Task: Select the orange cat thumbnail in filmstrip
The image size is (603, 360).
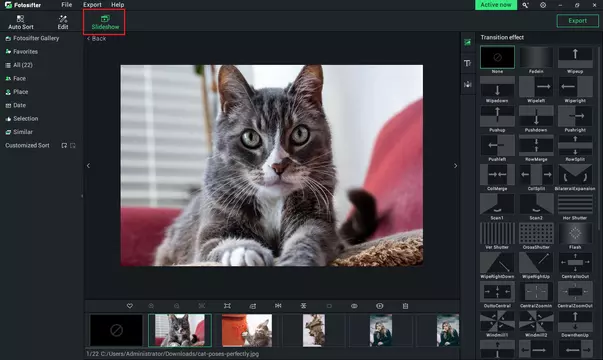Action: coord(247,330)
